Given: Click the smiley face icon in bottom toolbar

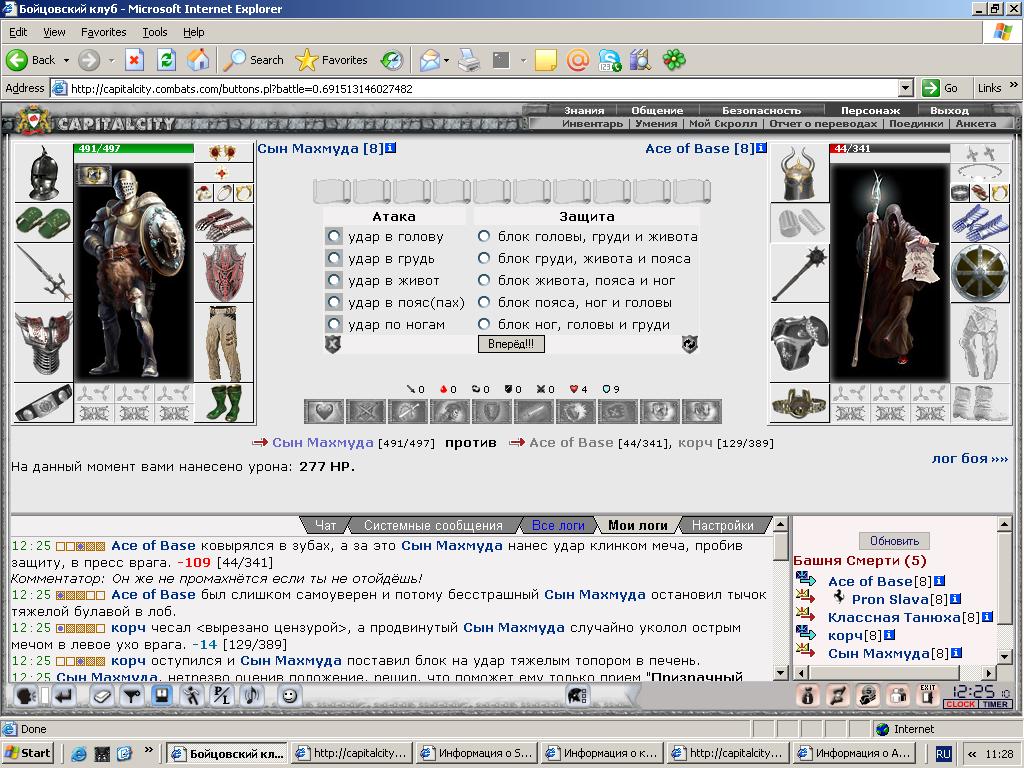Looking at the screenshot, I should [x=289, y=696].
